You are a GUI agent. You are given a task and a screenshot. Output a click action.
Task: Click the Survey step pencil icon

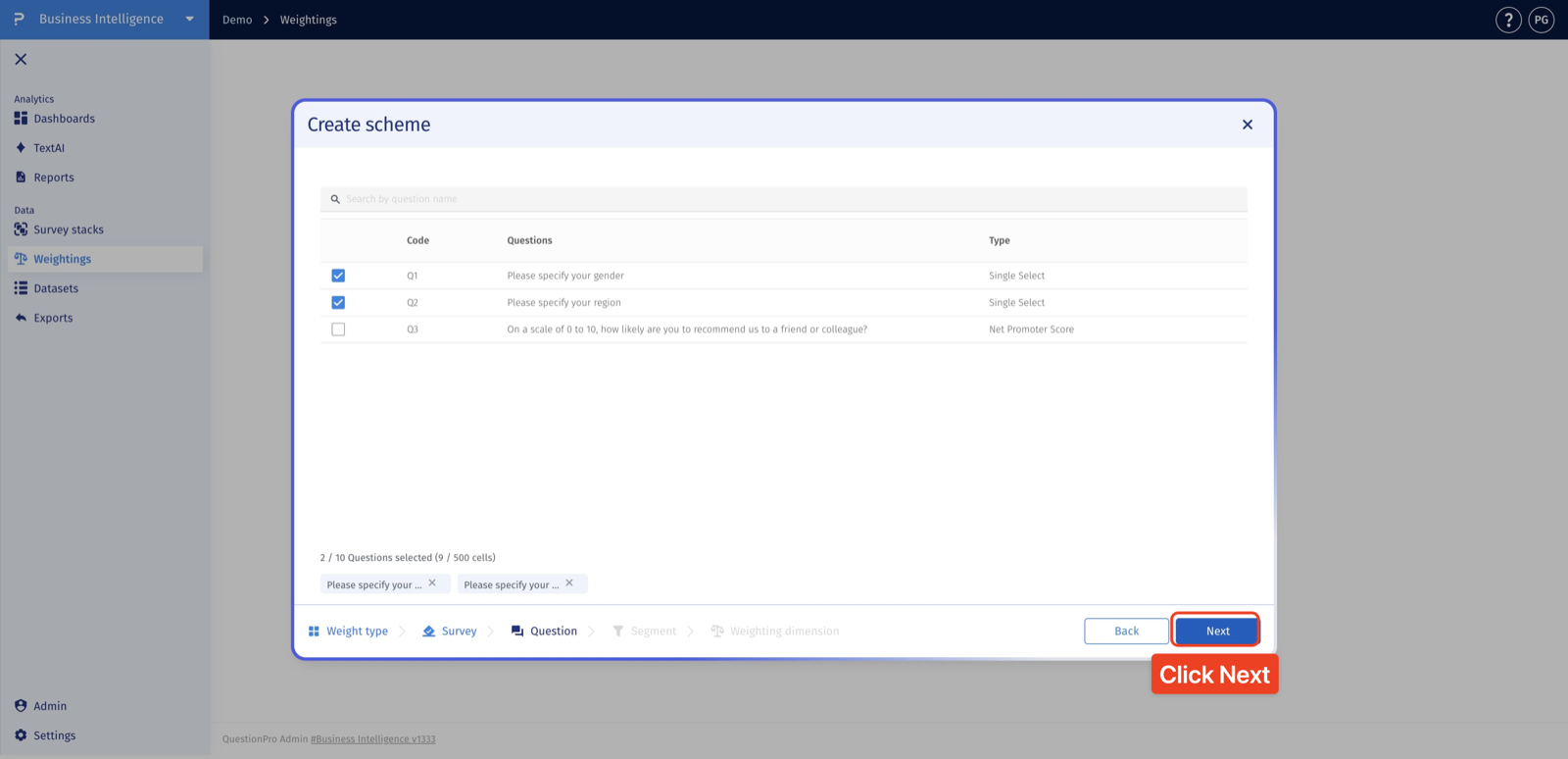pyautogui.click(x=428, y=632)
